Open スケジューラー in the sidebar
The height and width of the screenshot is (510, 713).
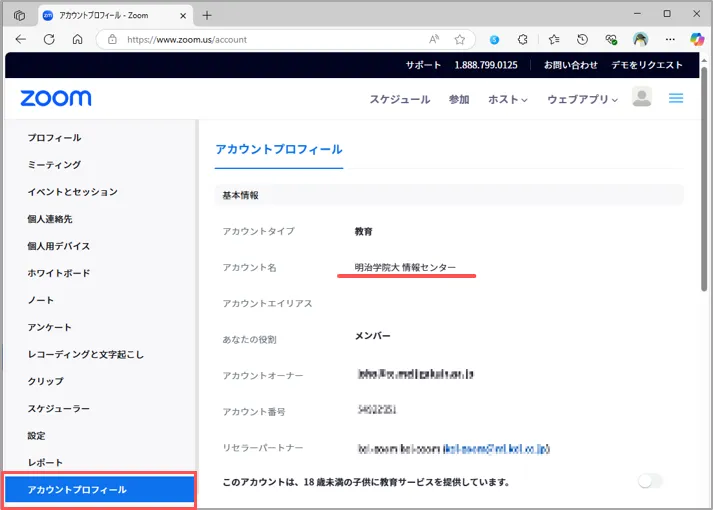[59, 409]
